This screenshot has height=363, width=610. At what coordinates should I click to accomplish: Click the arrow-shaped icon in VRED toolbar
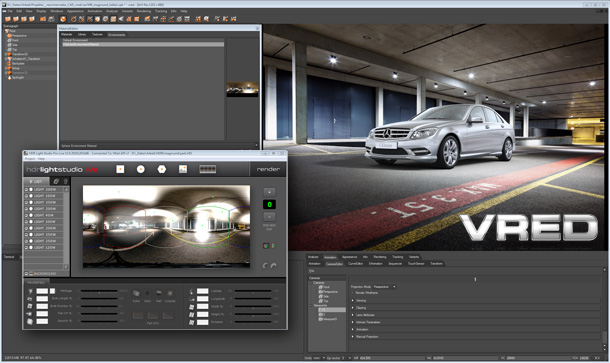(x=121, y=19)
